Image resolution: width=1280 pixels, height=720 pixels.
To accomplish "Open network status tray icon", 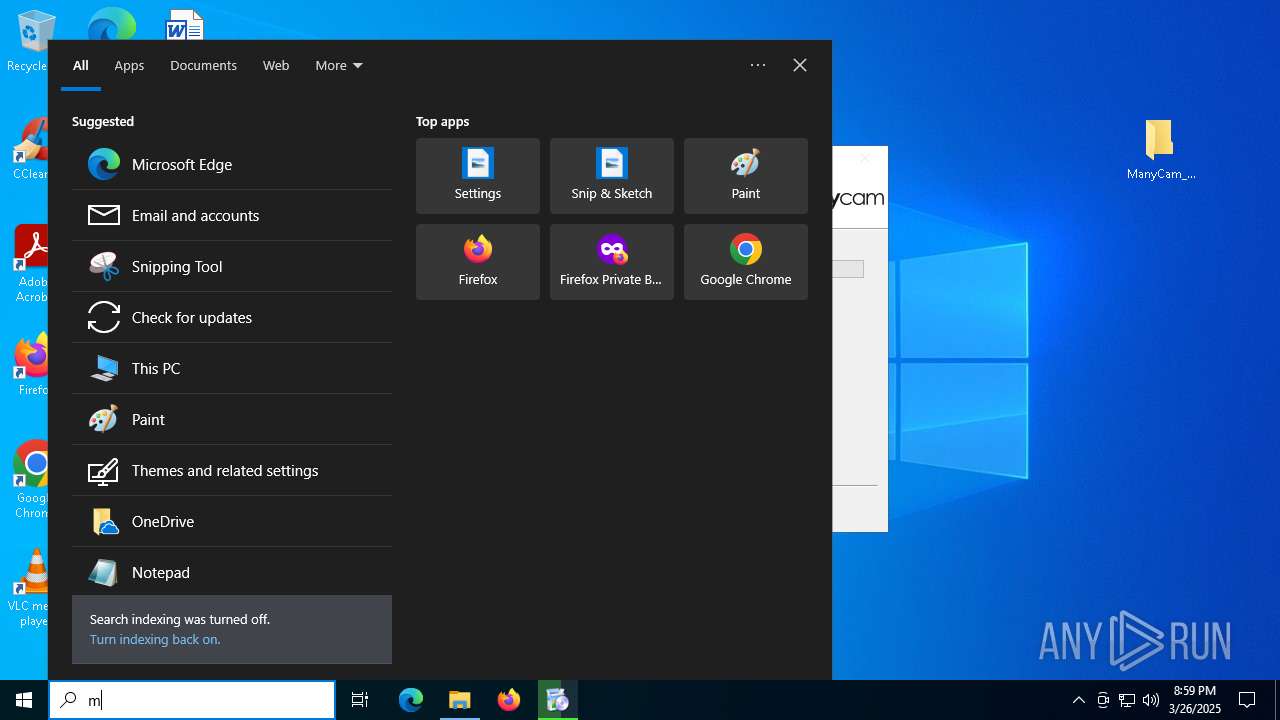I will click(x=1127, y=700).
